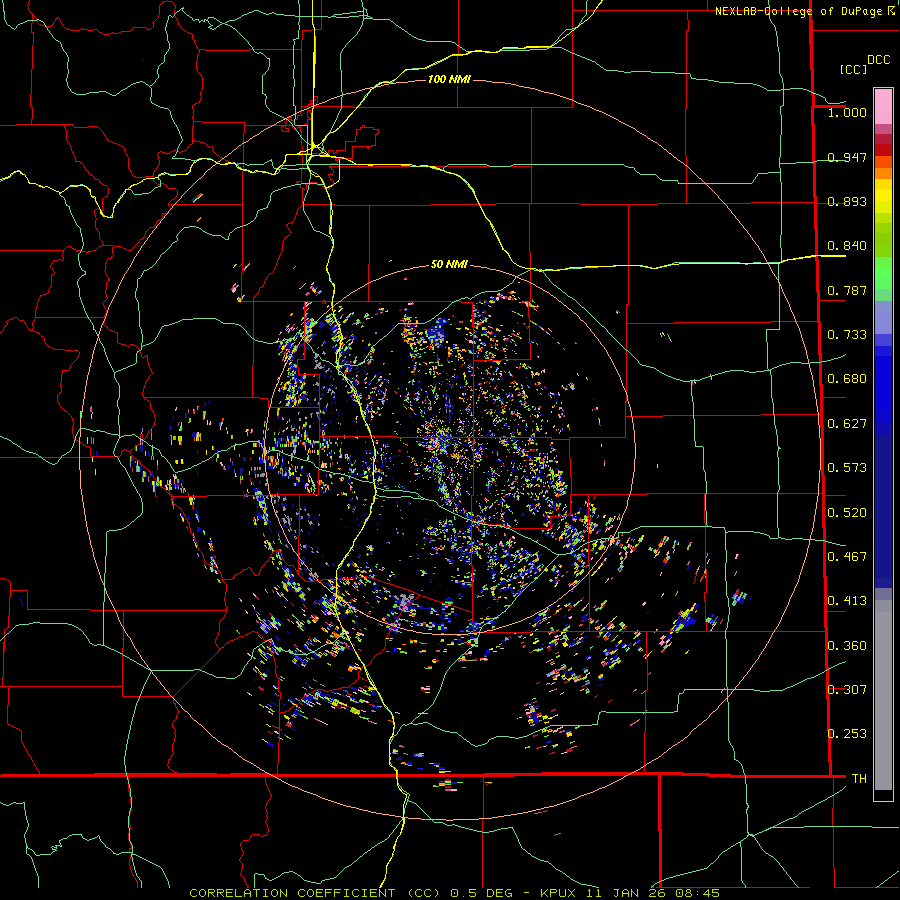Click the DCC label above the legend
Viewport: 900px width, 900px height.
tap(879, 60)
